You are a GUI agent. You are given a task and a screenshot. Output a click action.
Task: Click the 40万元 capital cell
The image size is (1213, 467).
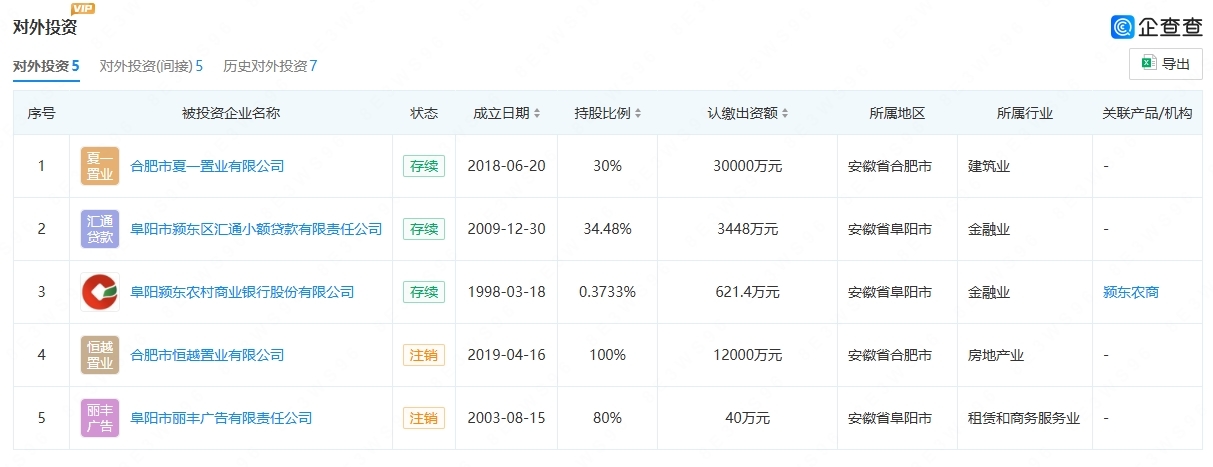click(x=748, y=418)
